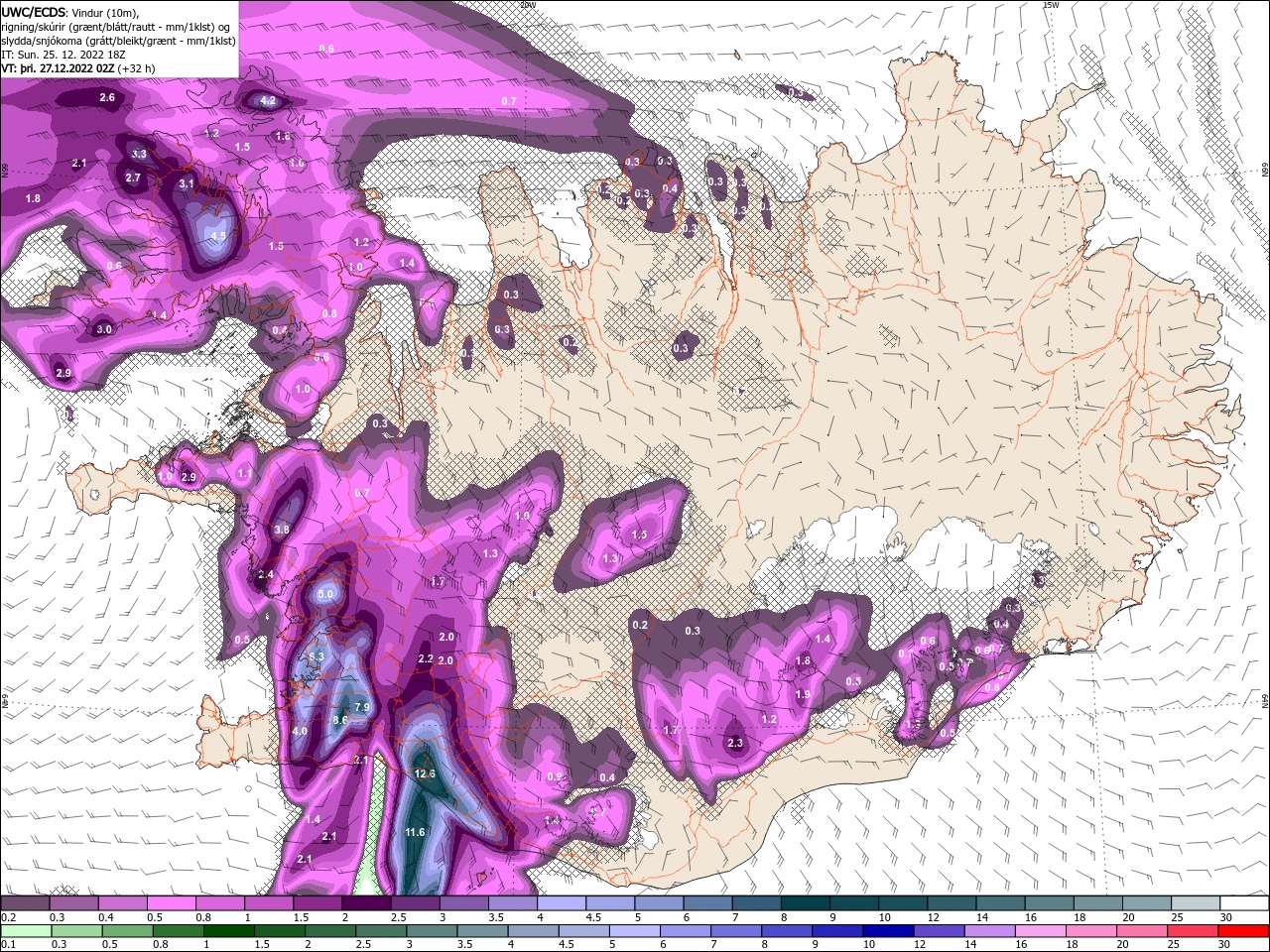Click the 5.0 snowfall value on the map
The height and width of the screenshot is (952, 1270).
point(326,595)
